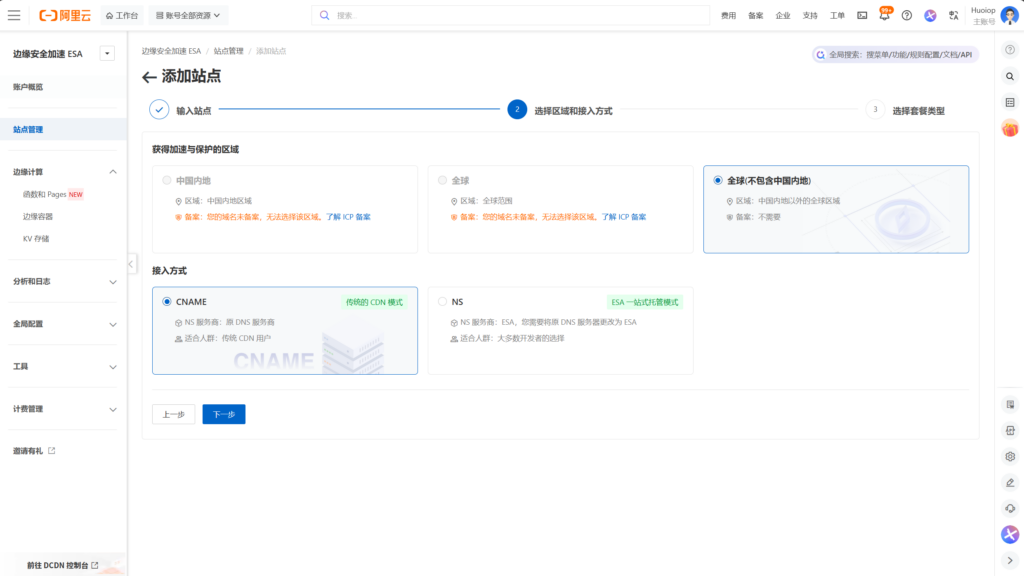This screenshot has width=1024, height=576.
Task: Open the 备案 top menu item
Action: pyautogui.click(x=755, y=16)
